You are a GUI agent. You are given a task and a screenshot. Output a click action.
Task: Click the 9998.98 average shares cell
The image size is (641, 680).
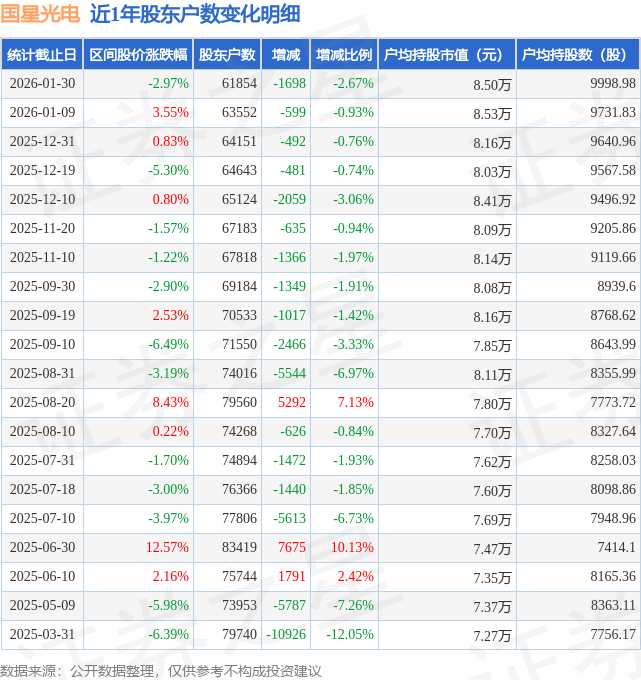(613, 84)
